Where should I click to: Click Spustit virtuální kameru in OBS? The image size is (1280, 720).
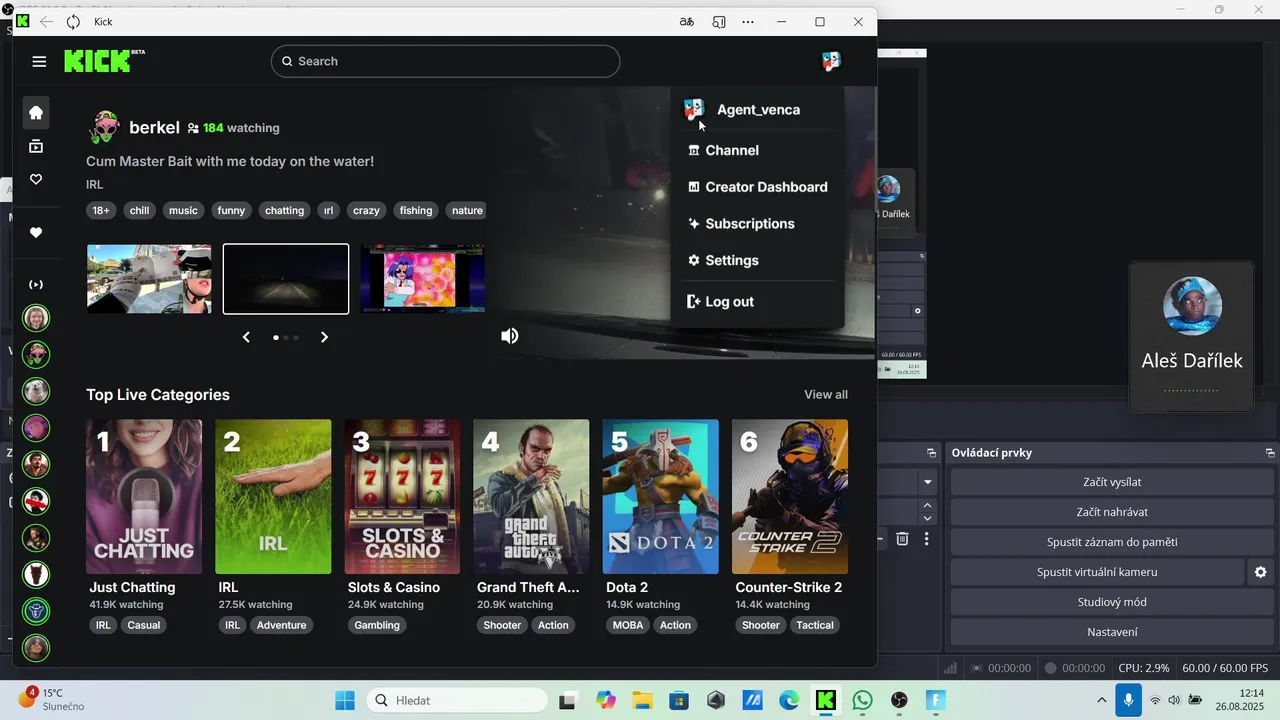coord(1097,572)
